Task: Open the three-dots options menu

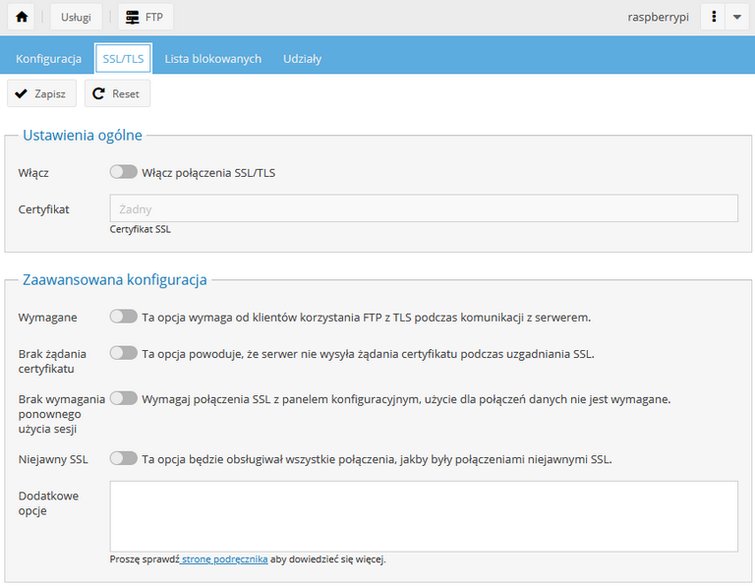Action: pyautogui.click(x=714, y=17)
